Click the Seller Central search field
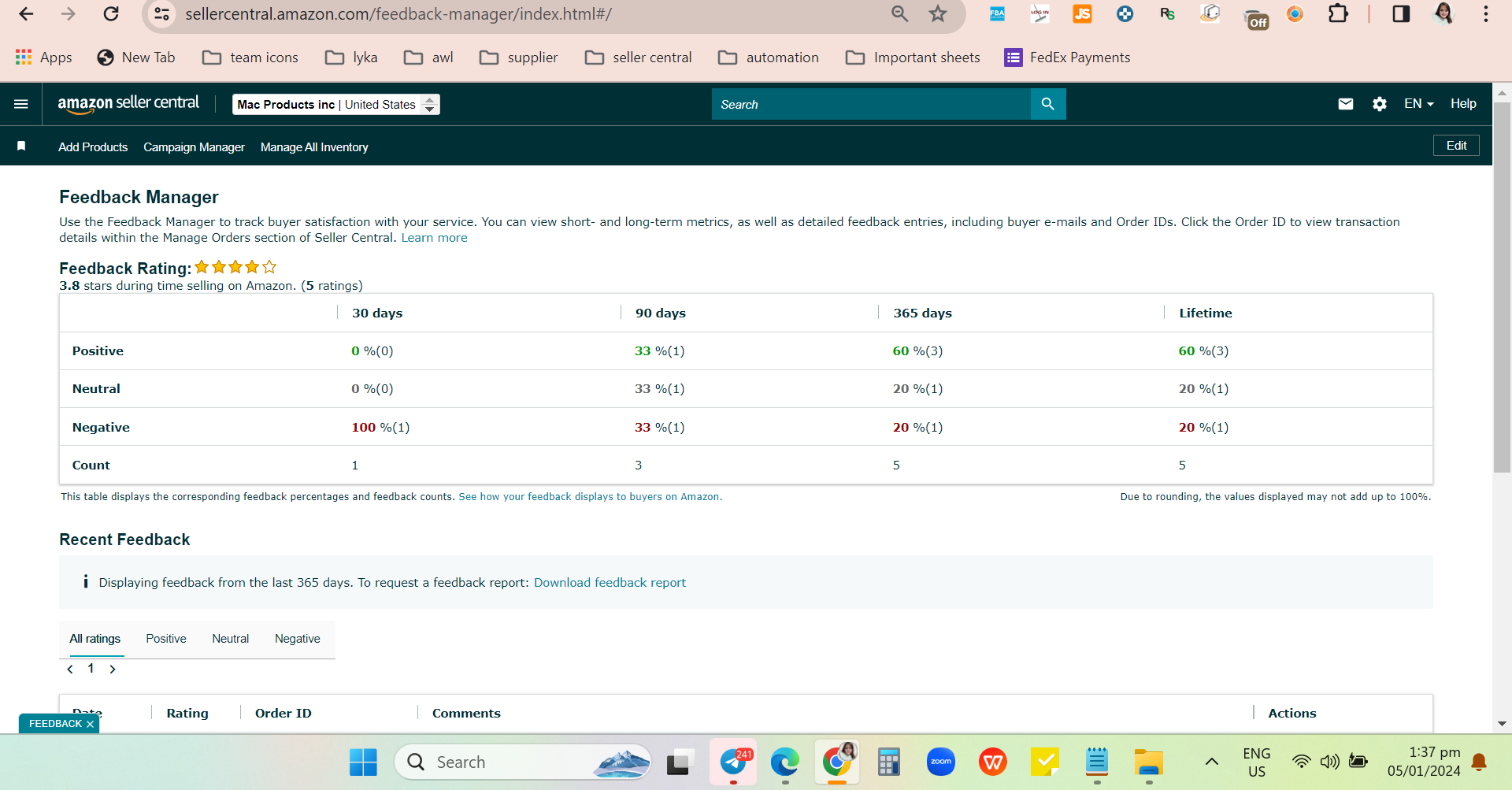Image resolution: width=1512 pixels, height=790 pixels. [871, 104]
